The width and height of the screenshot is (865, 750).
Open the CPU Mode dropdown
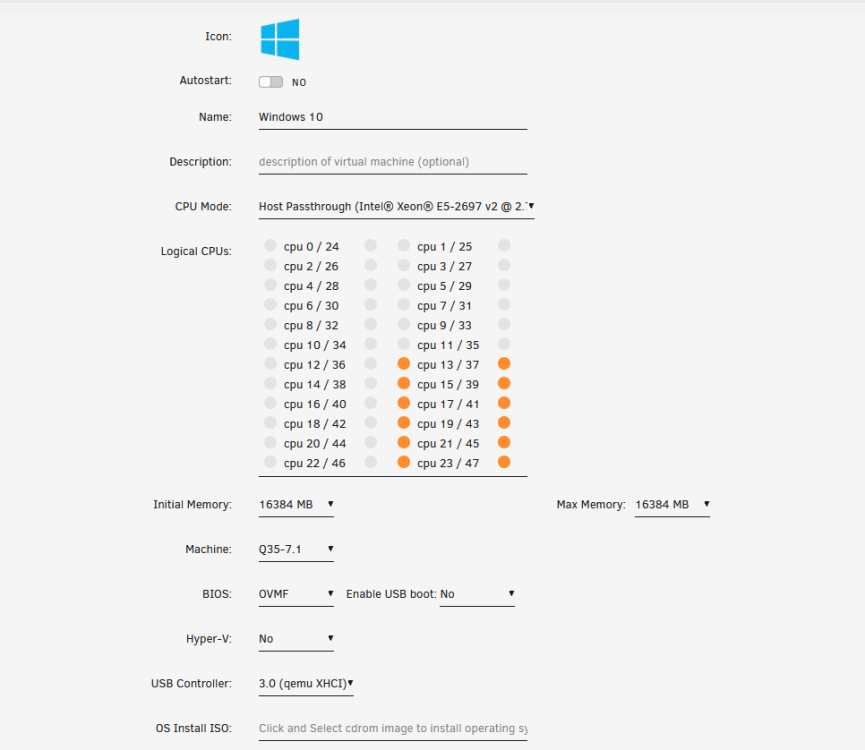click(x=396, y=207)
